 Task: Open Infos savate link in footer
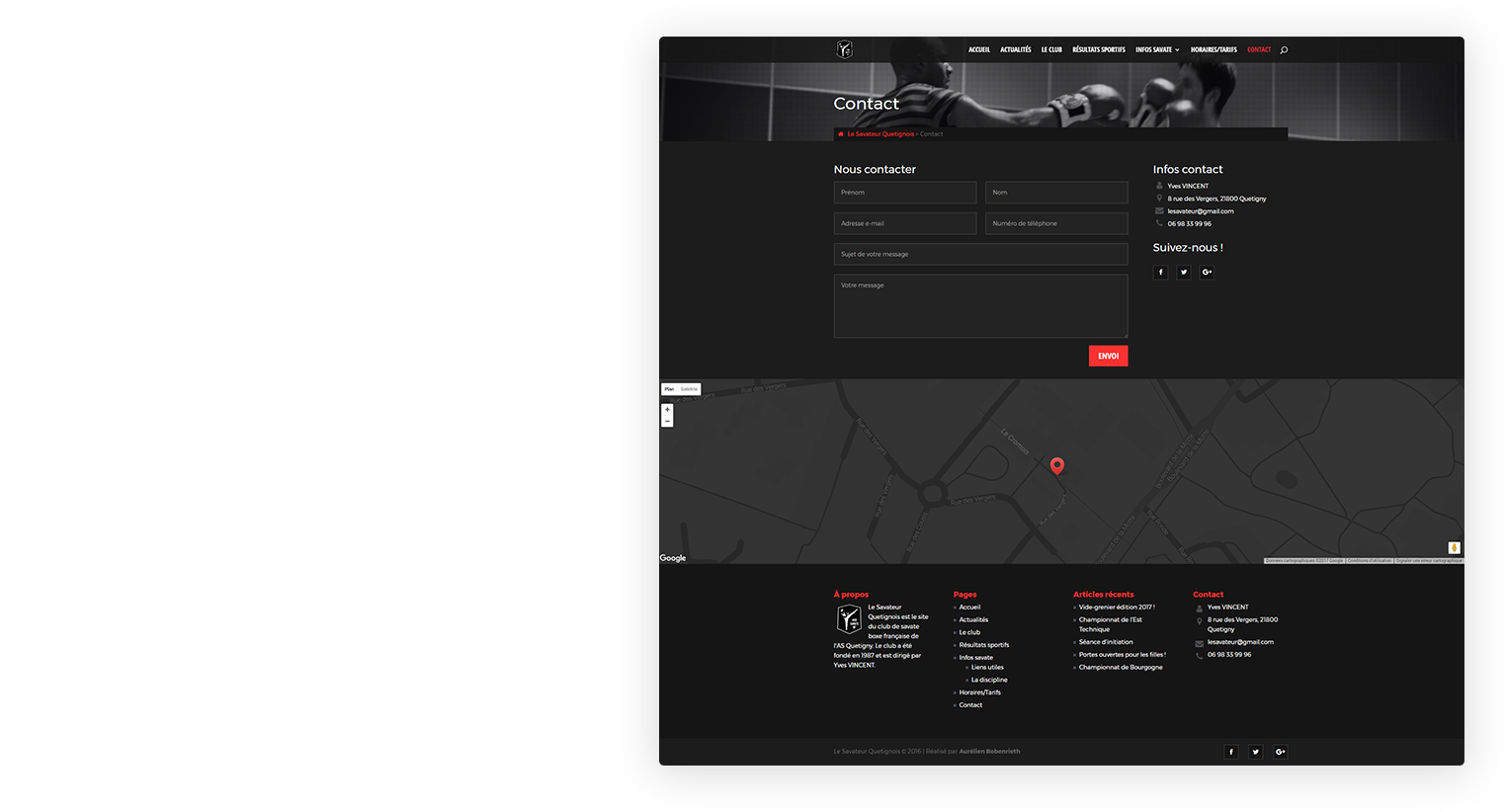976,658
